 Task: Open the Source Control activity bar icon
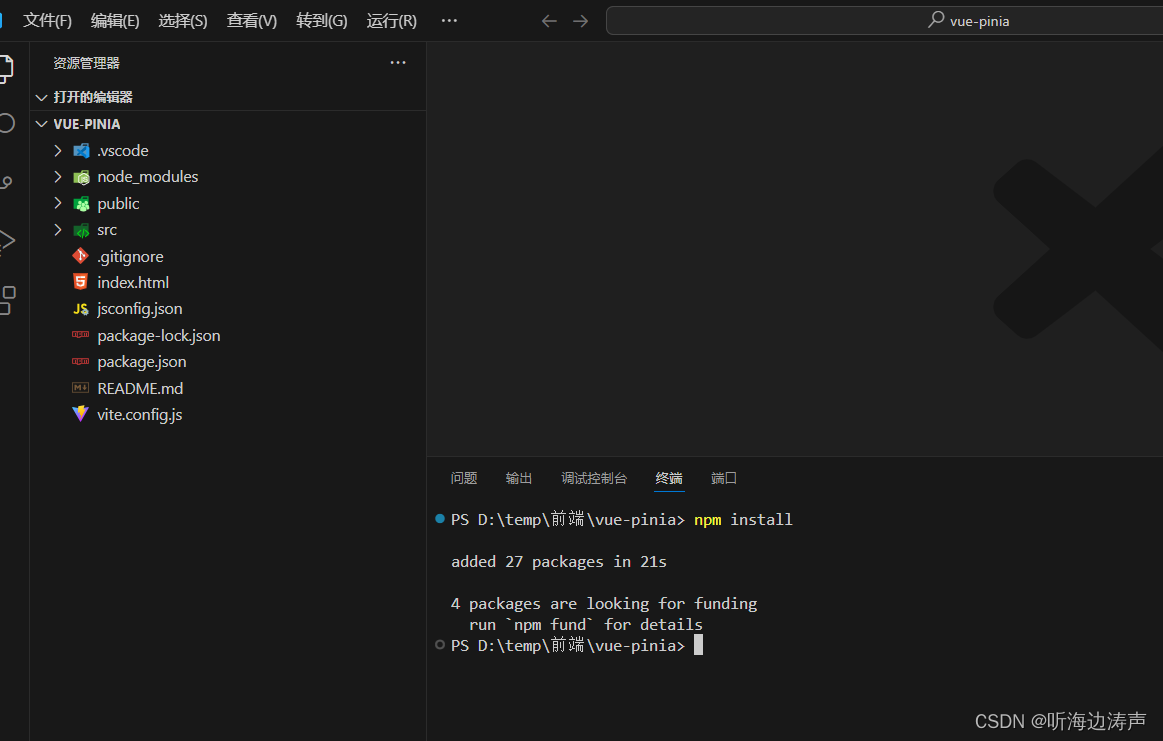[6, 182]
